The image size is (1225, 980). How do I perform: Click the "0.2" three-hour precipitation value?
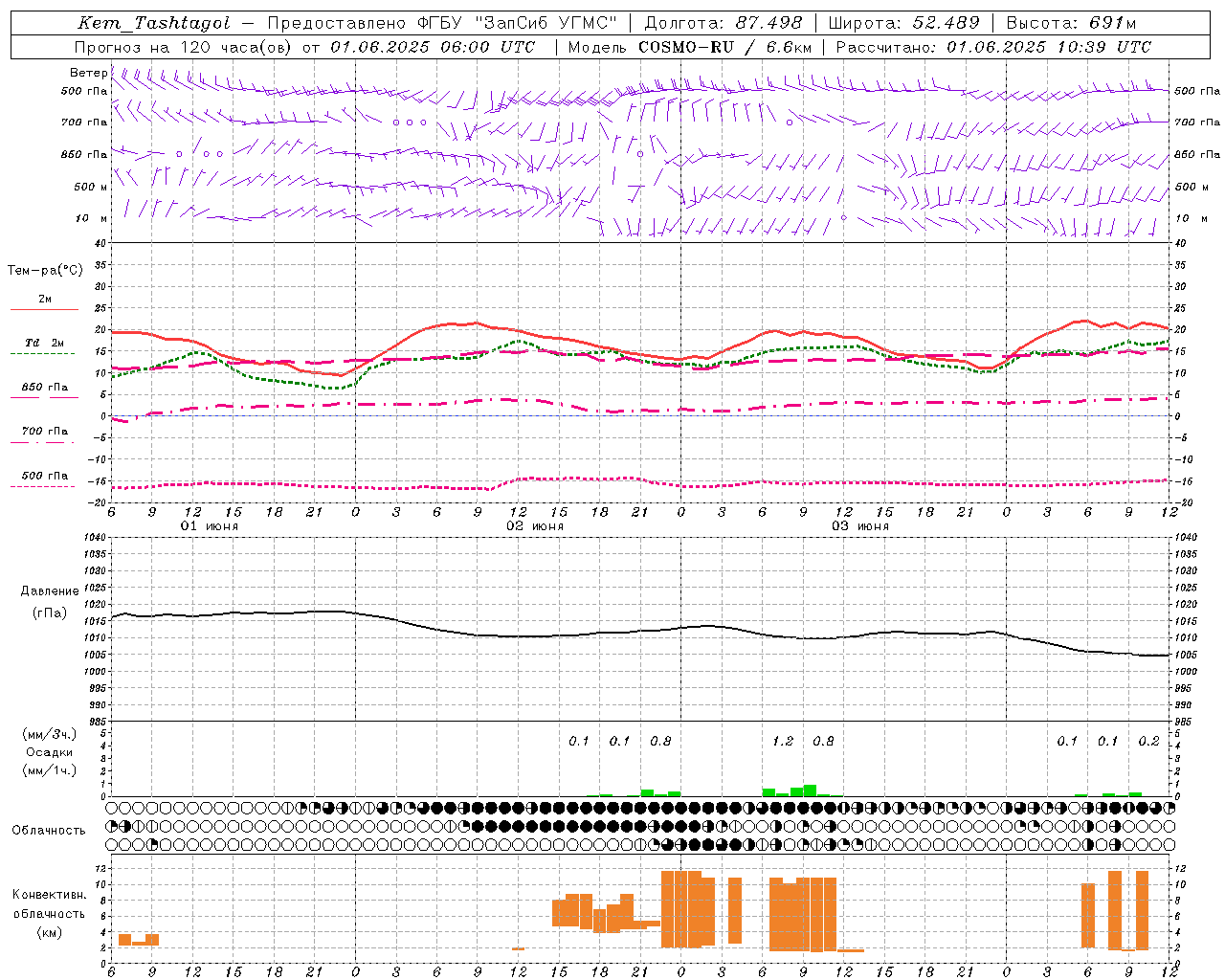point(1148,742)
